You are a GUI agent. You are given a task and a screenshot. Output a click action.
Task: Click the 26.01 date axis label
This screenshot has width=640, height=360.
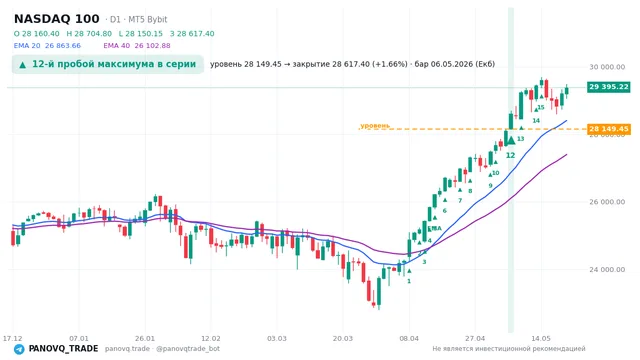tap(145, 338)
